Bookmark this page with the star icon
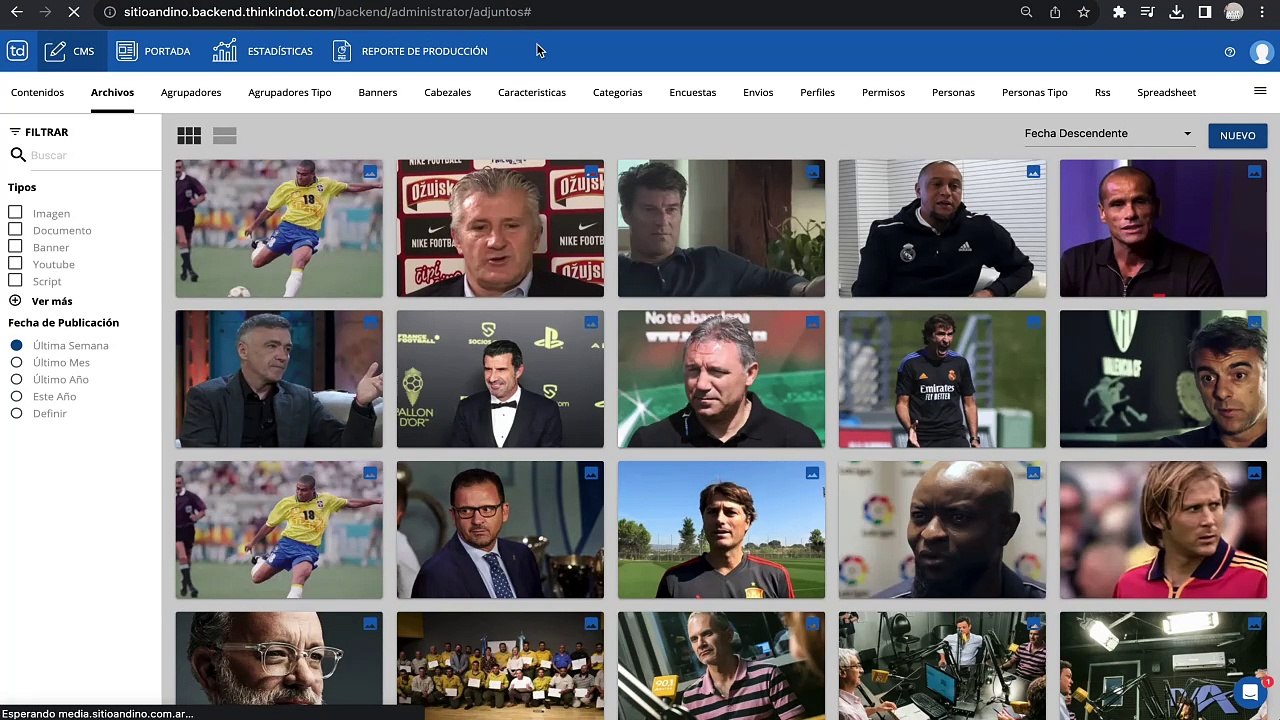1280x720 pixels. (1084, 12)
